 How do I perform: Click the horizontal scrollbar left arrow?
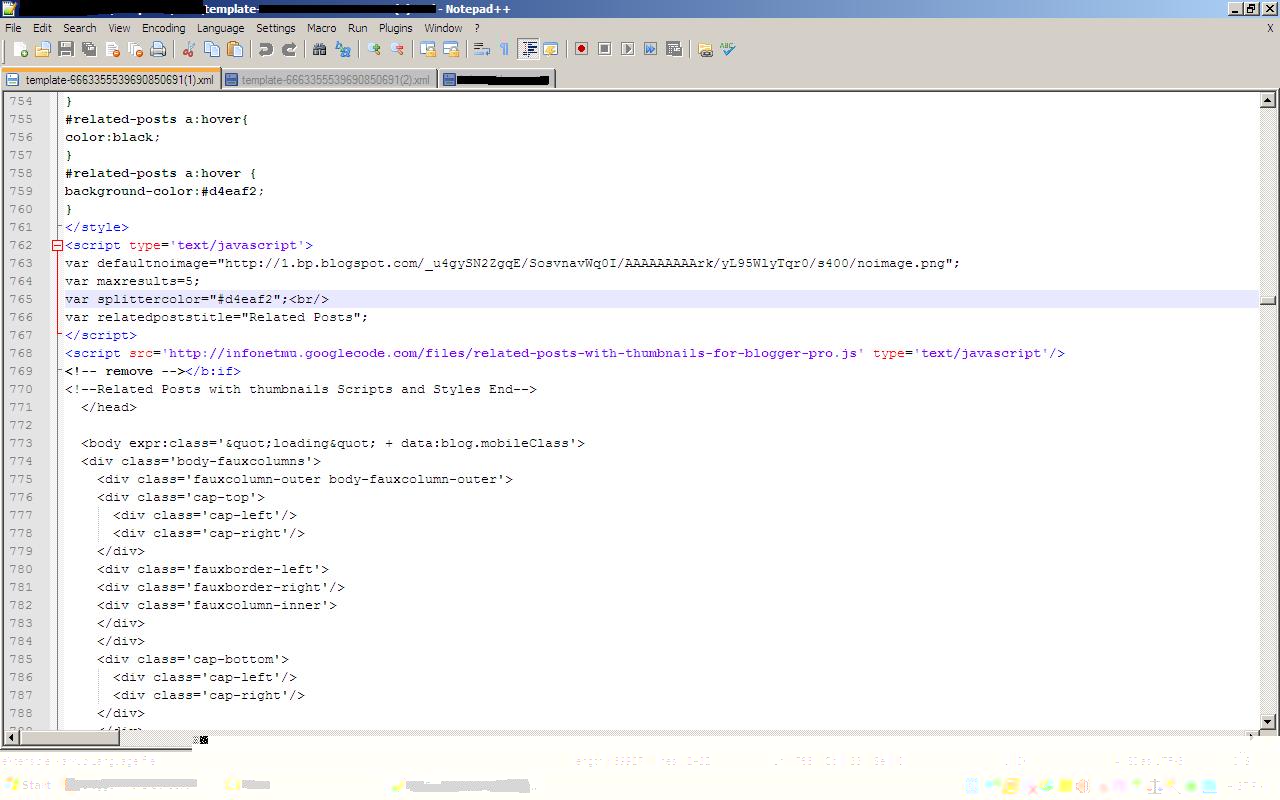(11, 739)
